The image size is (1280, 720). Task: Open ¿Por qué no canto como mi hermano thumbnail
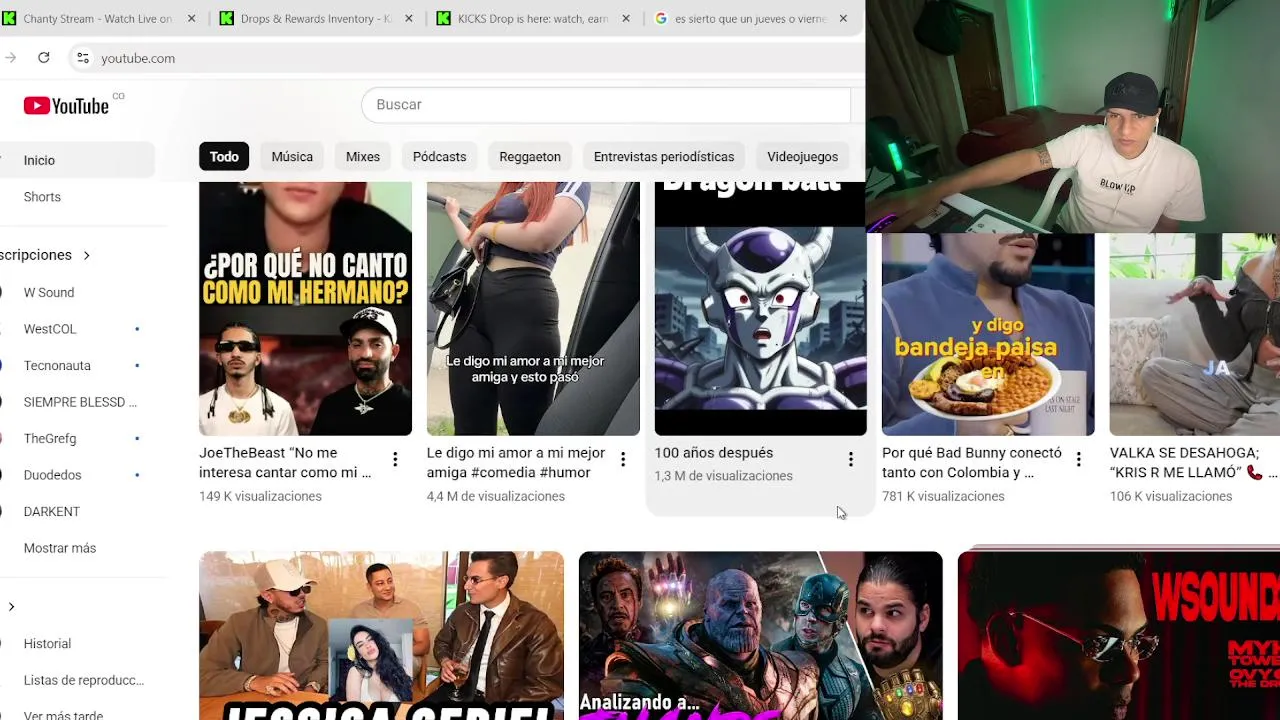tap(305, 309)
